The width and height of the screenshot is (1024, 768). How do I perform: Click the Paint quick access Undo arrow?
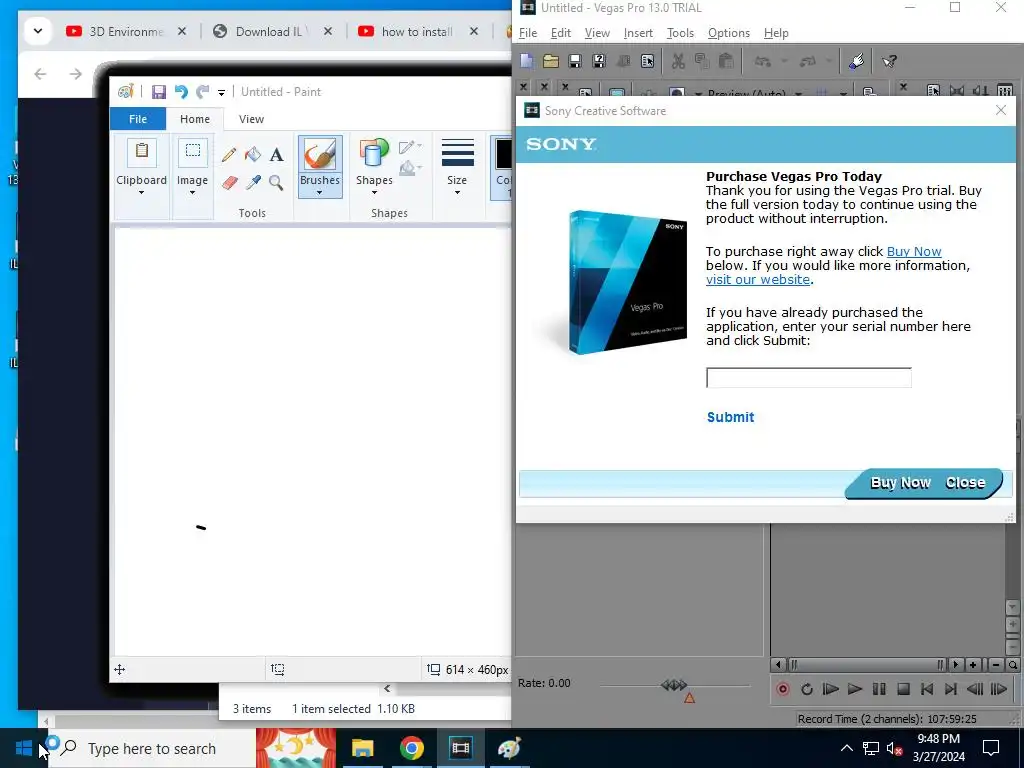point(181,92)
